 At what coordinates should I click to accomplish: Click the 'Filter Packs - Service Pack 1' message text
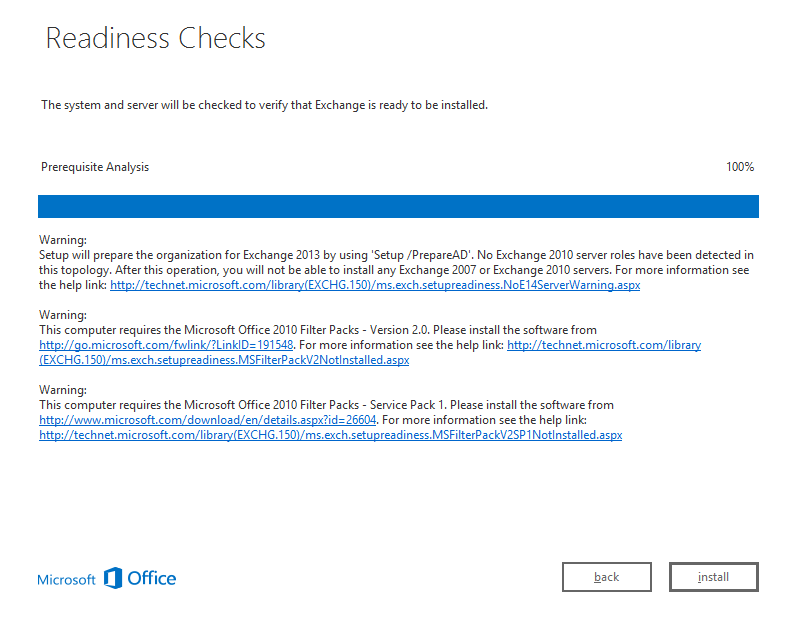tap(326, 405)
